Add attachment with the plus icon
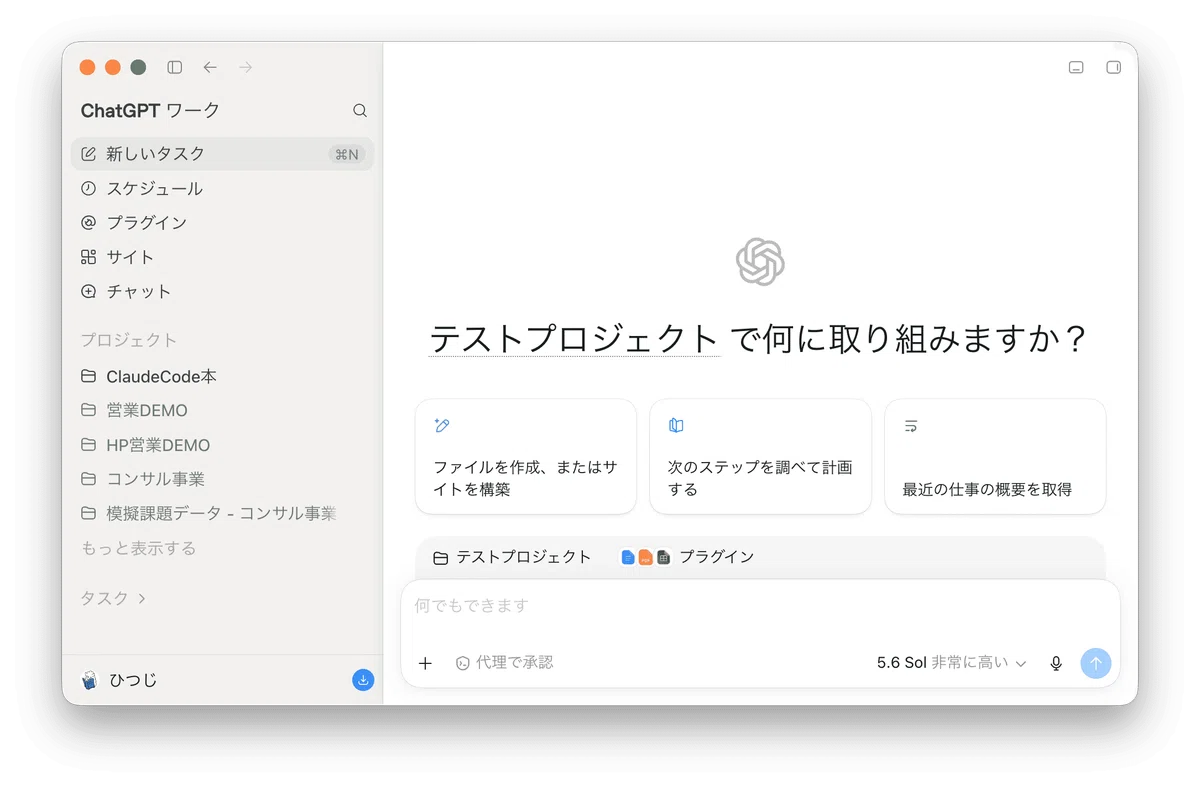Image resolution: width=1200 pixels, height=787 pixels. (425, 663)
